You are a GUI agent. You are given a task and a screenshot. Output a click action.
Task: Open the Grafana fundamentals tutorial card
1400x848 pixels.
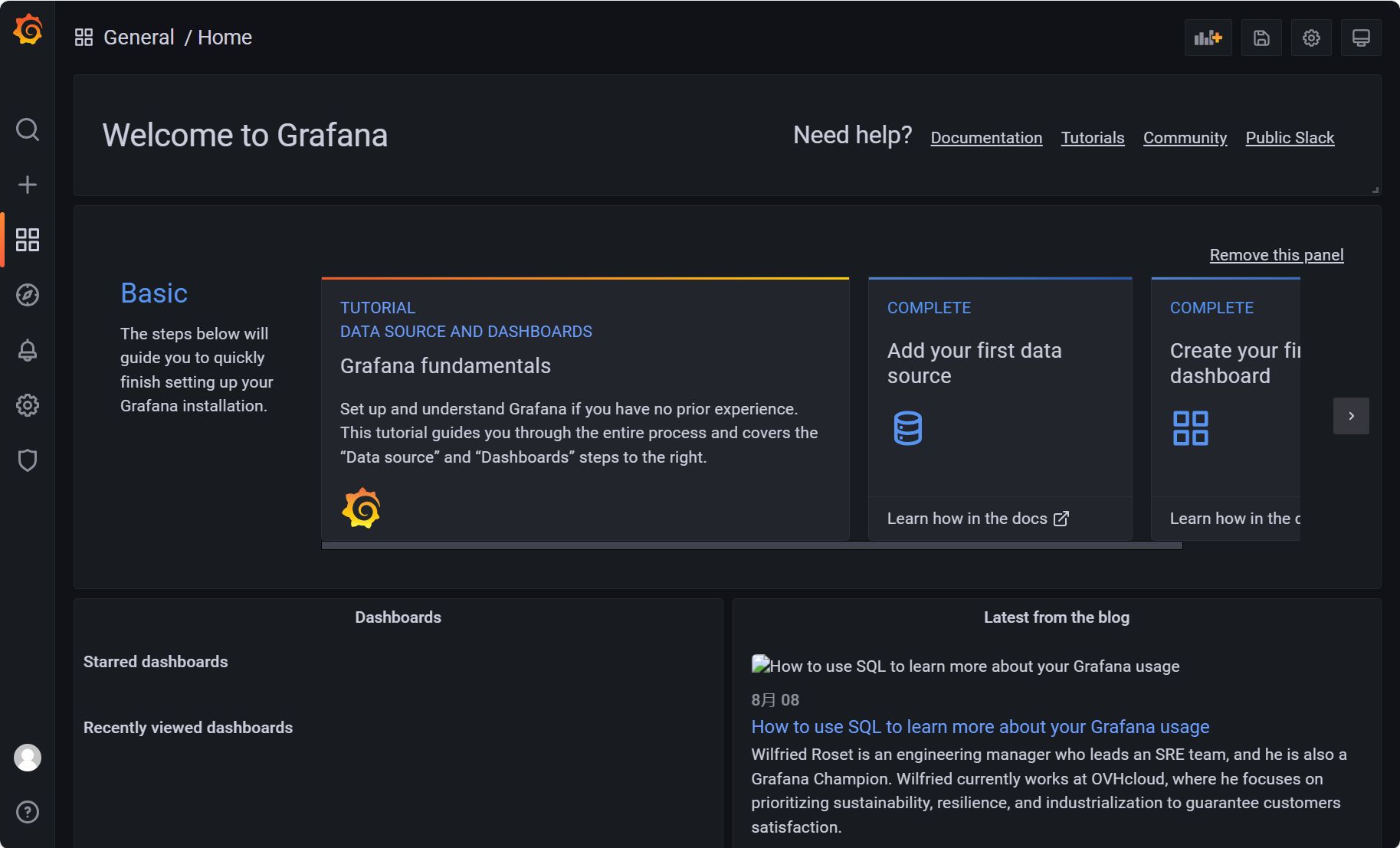(585, 409)
